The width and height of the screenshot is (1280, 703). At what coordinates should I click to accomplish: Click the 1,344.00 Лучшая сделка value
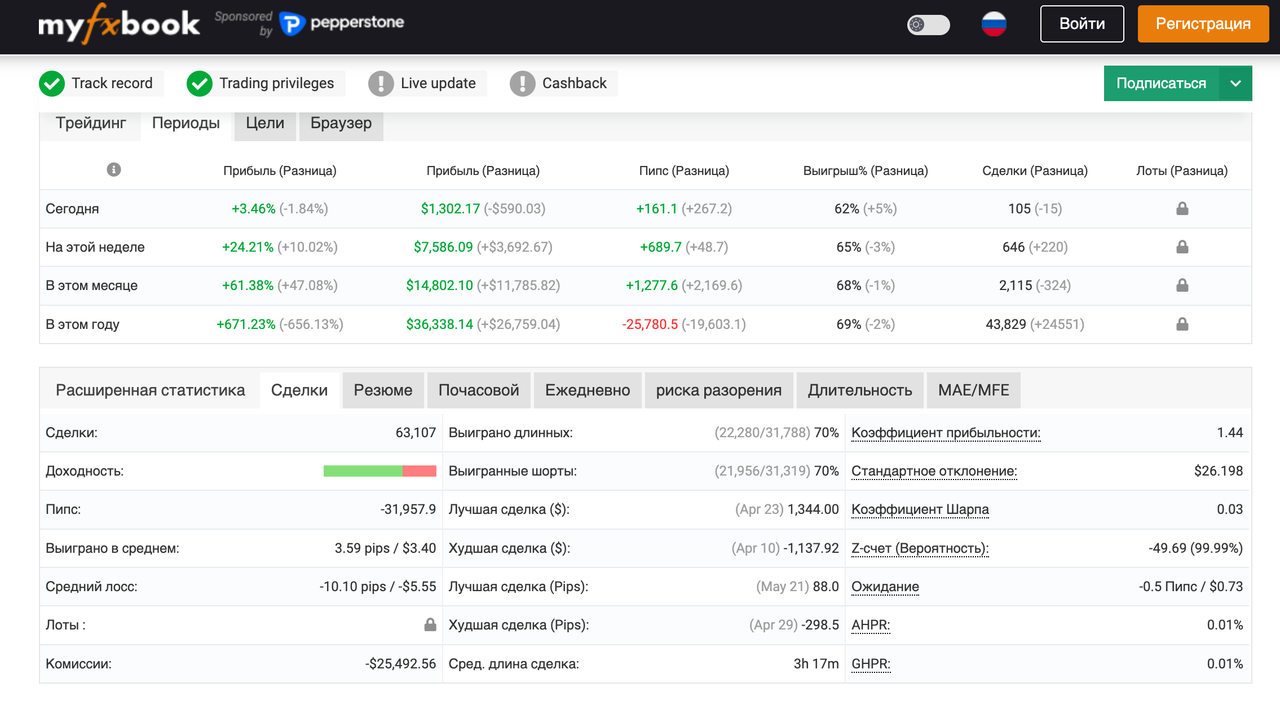813,509
